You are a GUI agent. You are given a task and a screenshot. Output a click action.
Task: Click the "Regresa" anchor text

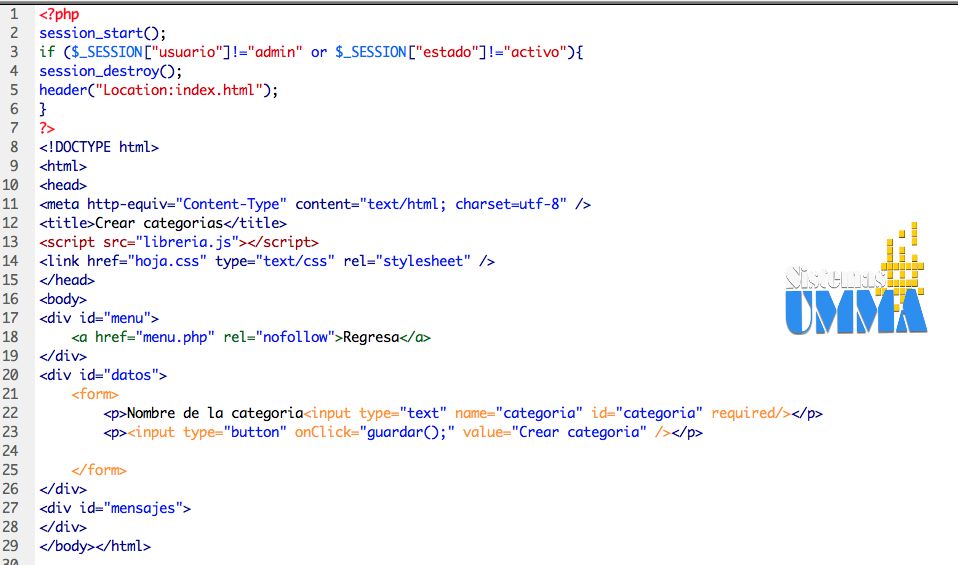point(371,337)
